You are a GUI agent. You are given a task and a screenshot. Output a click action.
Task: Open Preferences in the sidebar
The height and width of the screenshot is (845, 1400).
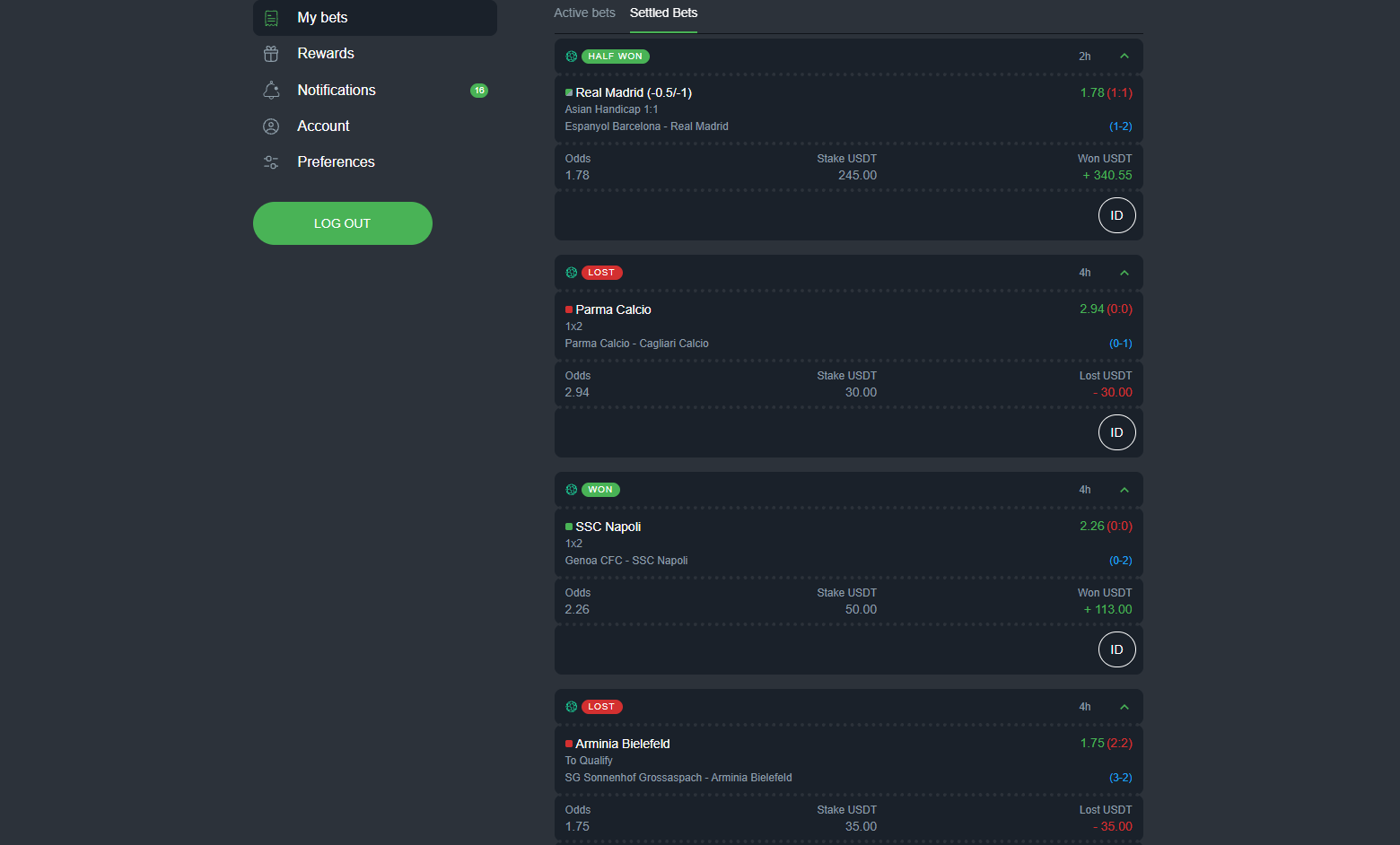375,162
